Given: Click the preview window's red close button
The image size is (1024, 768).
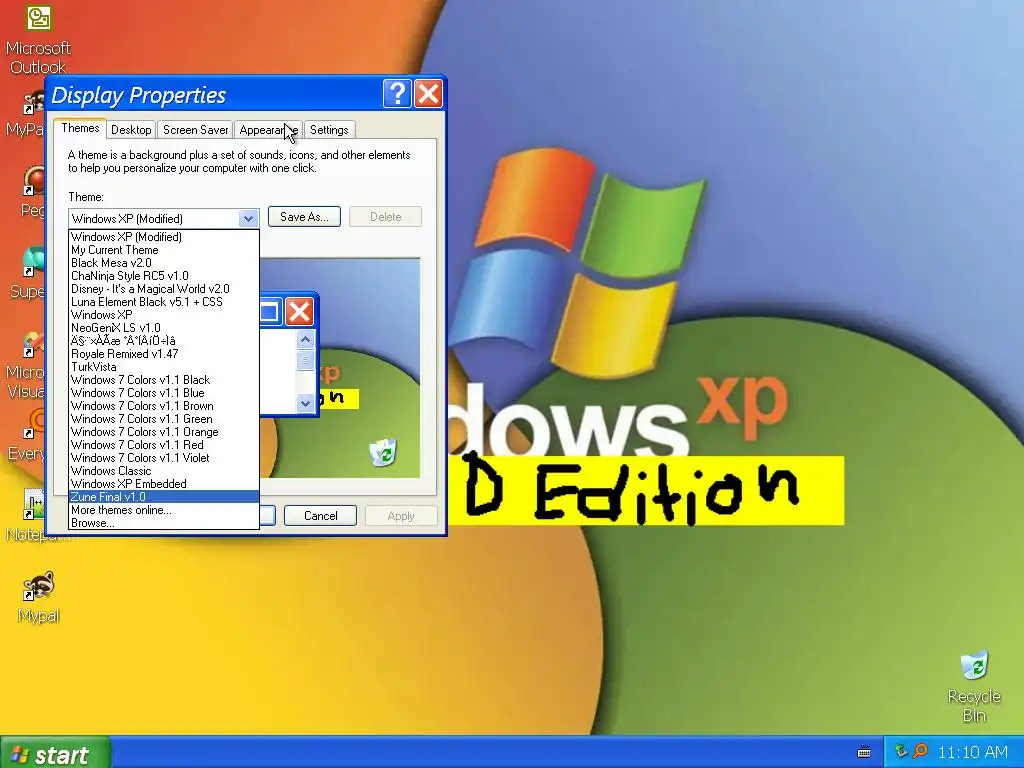Looking at the screenshot, I should point(300,312).
